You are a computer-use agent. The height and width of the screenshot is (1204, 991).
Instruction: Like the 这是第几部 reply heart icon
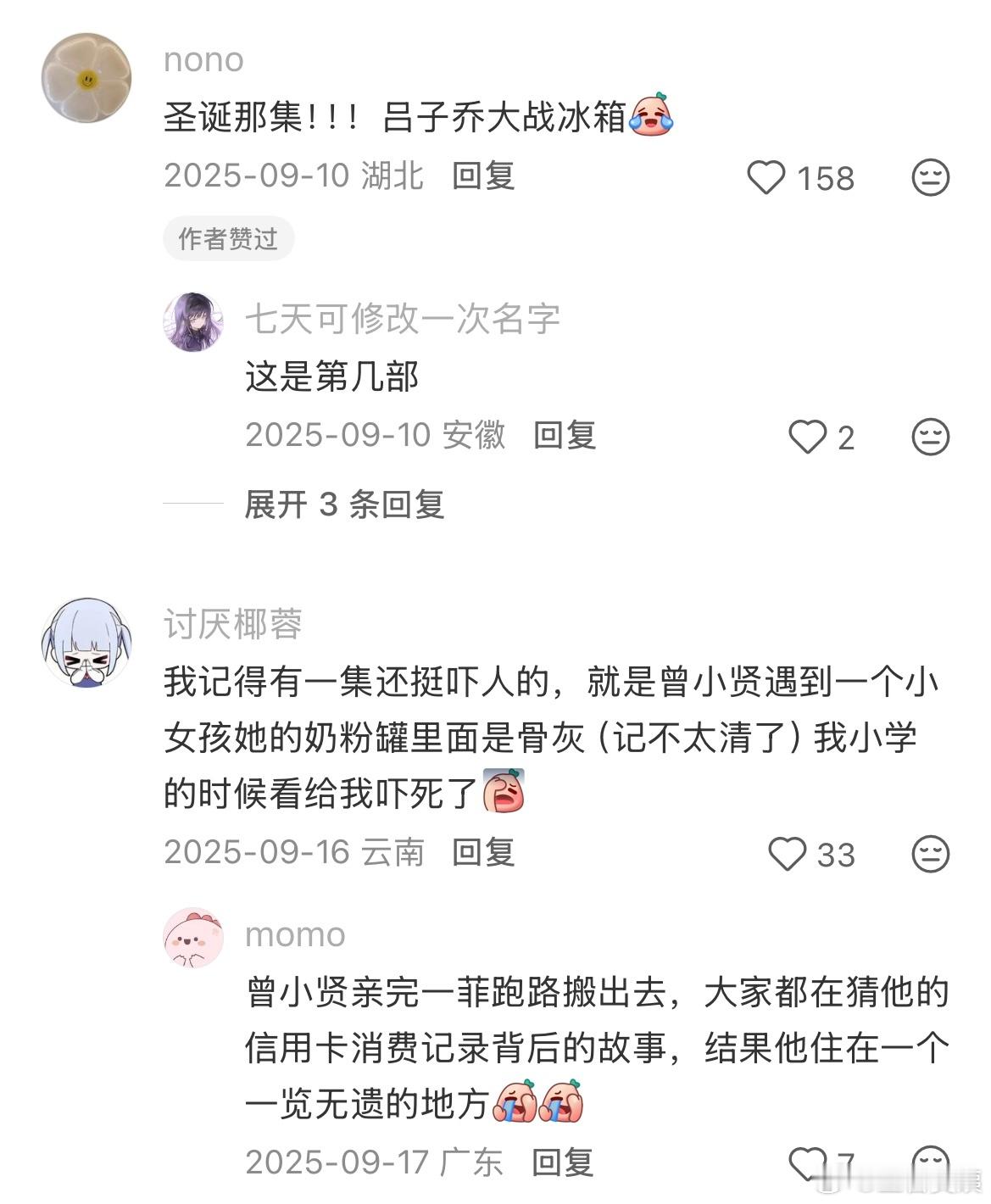click(807, 438)
